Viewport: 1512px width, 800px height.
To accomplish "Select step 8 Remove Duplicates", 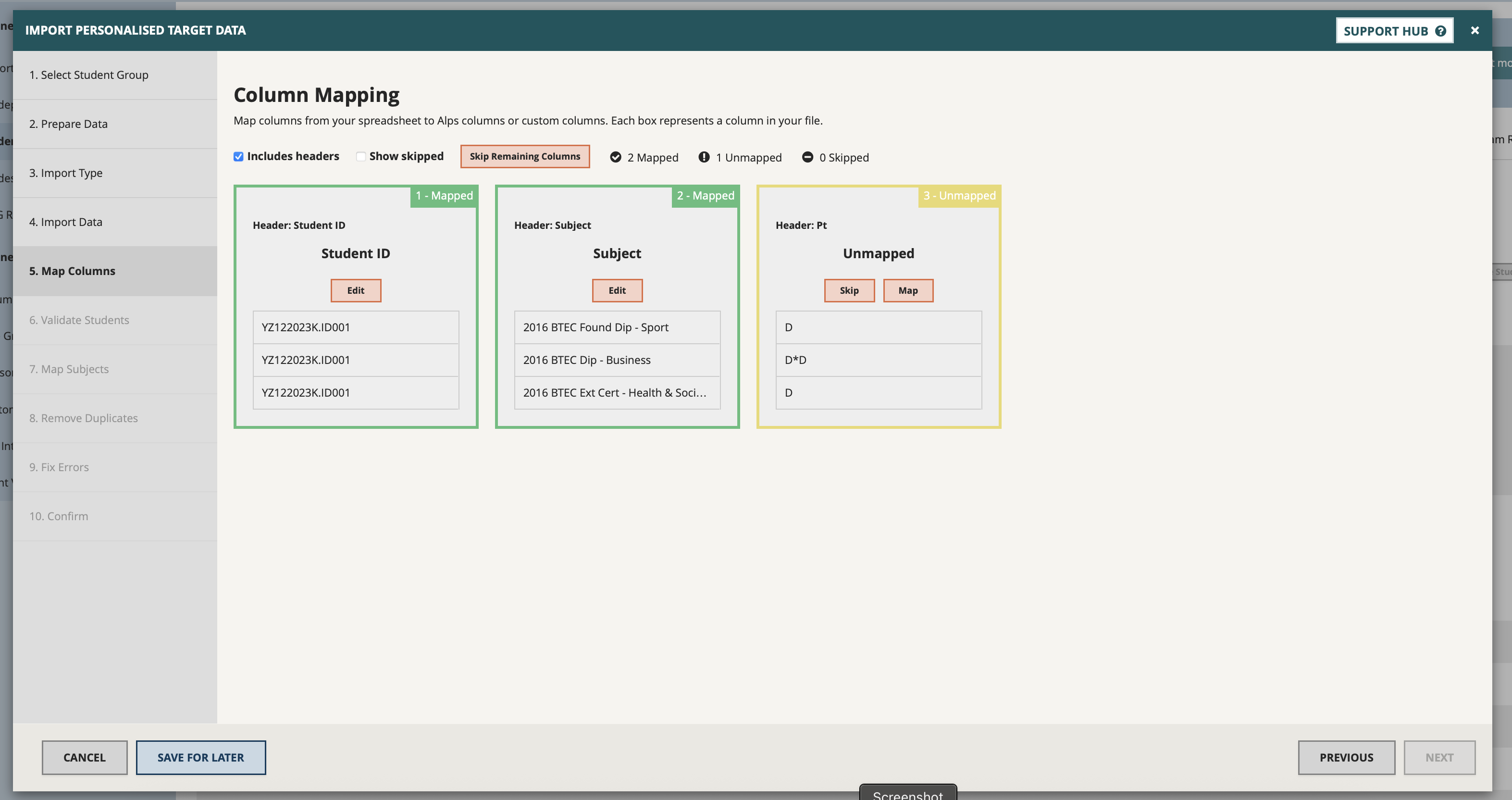I will [x=115, y=418].
